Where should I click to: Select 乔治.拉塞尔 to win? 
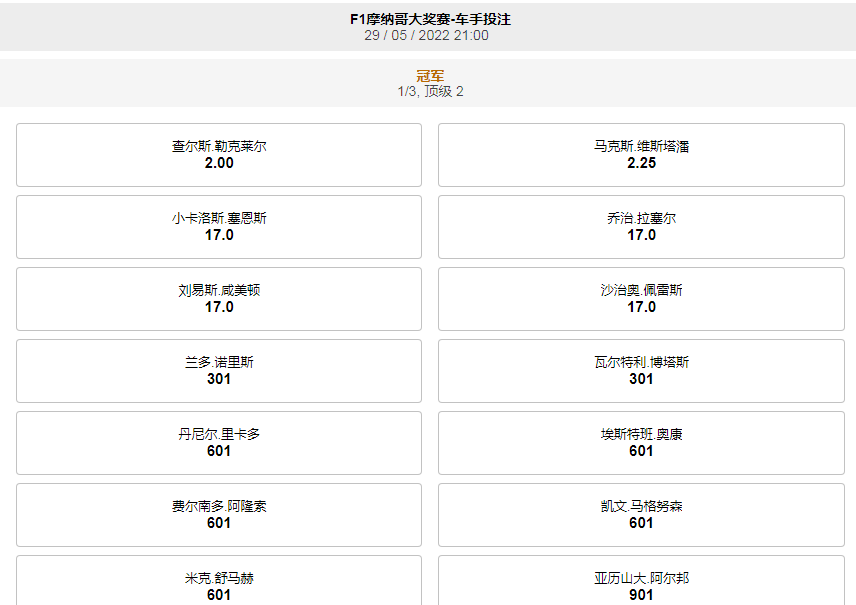[x=641, y=227]
